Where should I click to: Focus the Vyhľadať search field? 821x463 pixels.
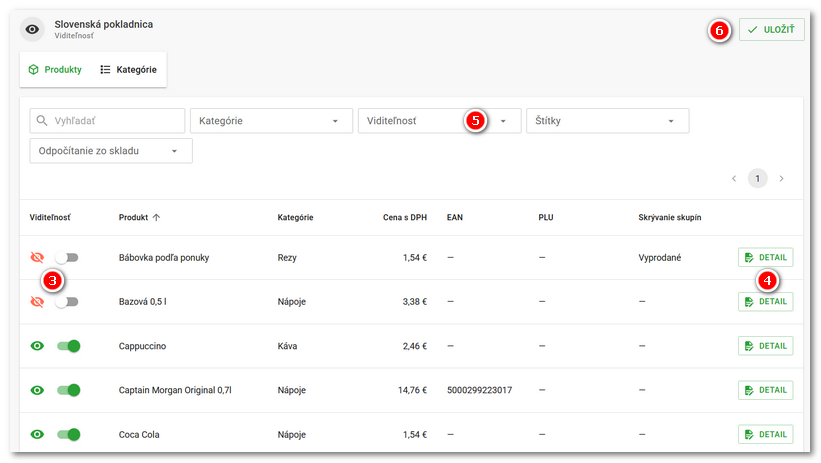107,120
